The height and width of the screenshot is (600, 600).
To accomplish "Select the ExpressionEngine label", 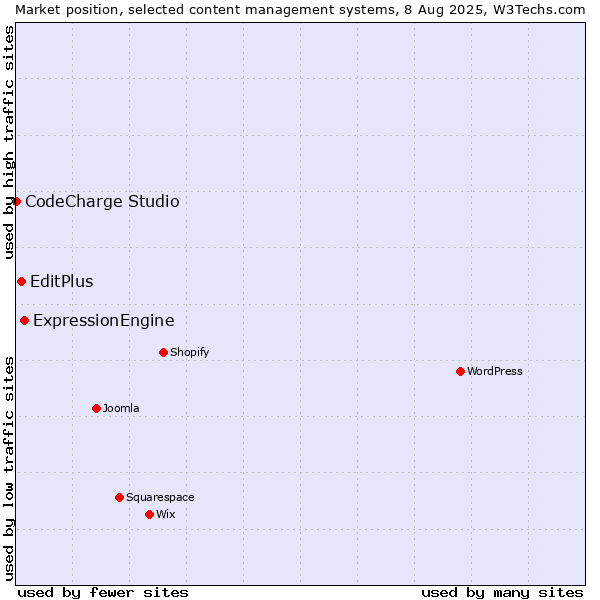I will (104, 321).
